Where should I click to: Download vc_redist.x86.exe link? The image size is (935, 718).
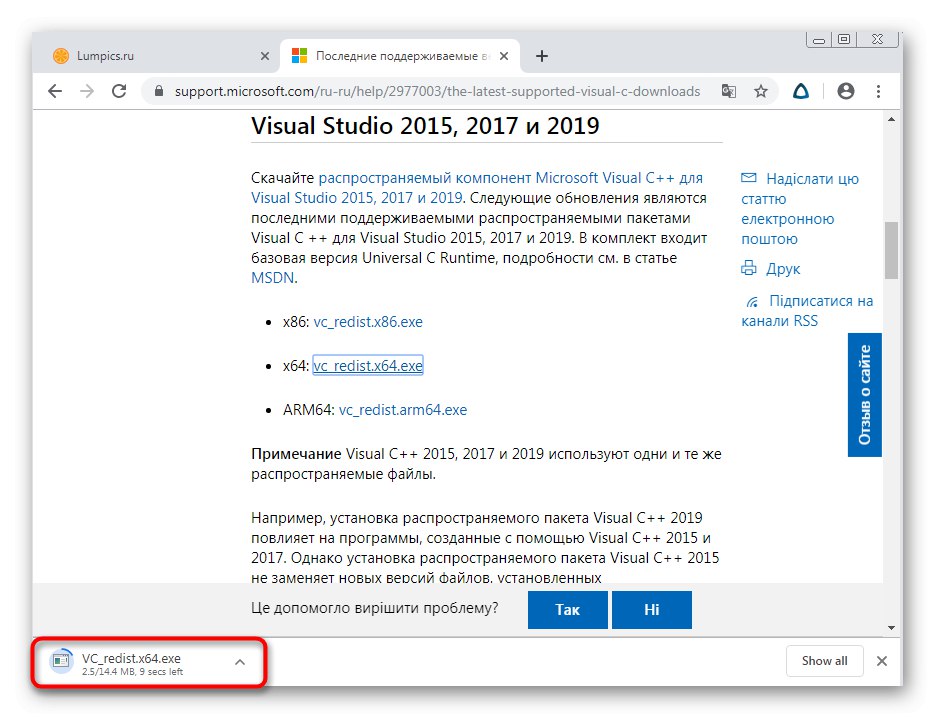368,322
